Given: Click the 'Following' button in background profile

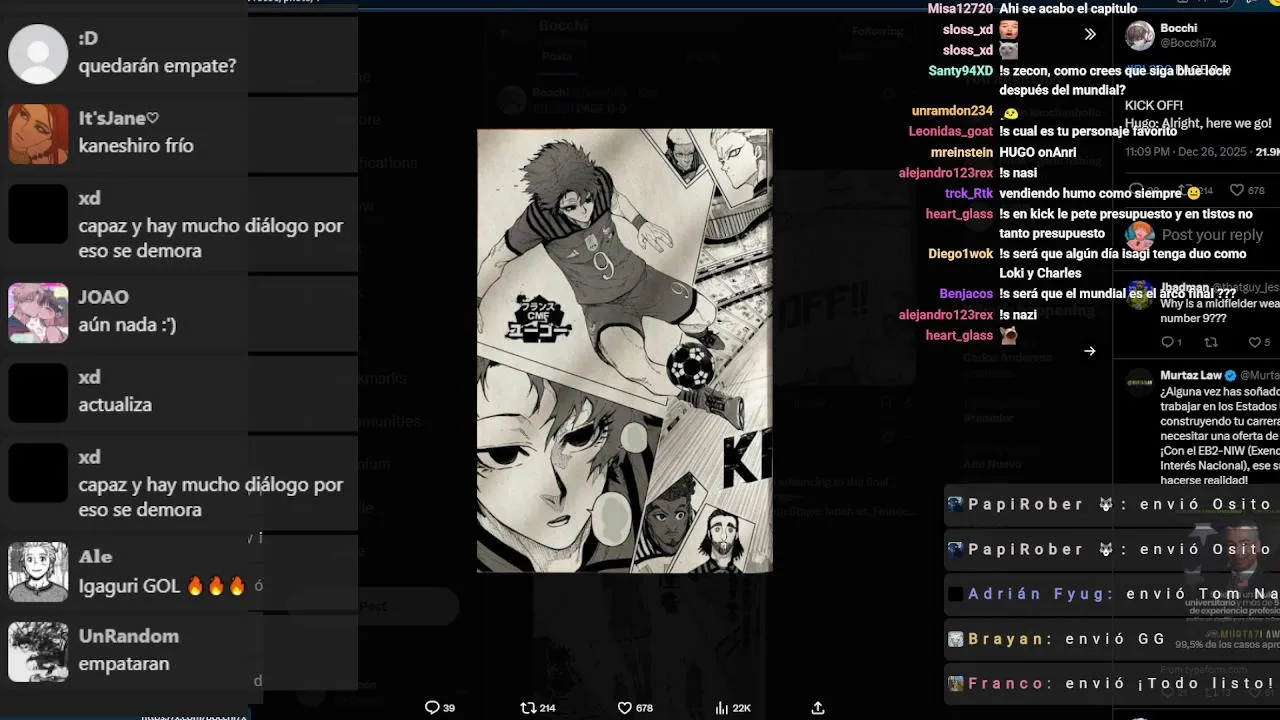Looking at the screenshot, I should (877, 31).
